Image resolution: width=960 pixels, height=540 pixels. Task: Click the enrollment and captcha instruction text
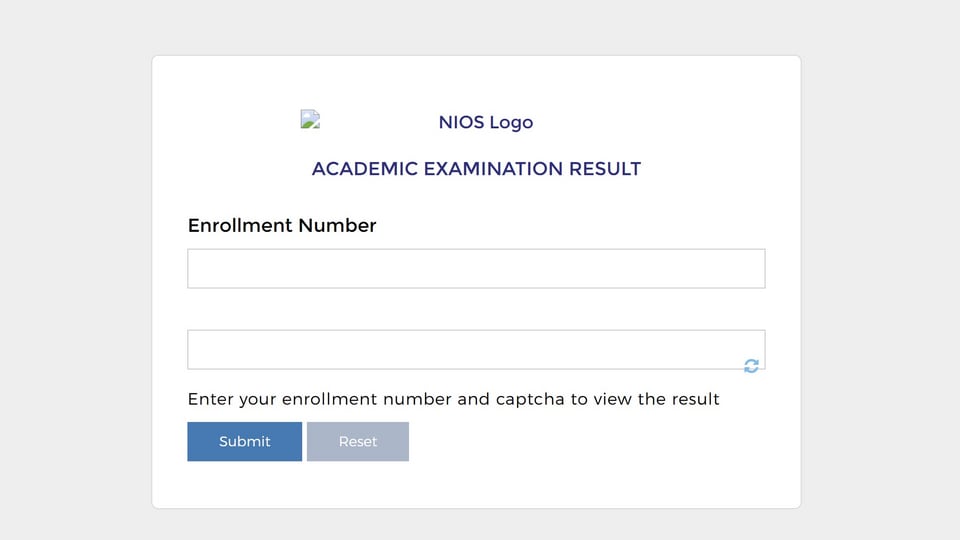coord(454,399)
